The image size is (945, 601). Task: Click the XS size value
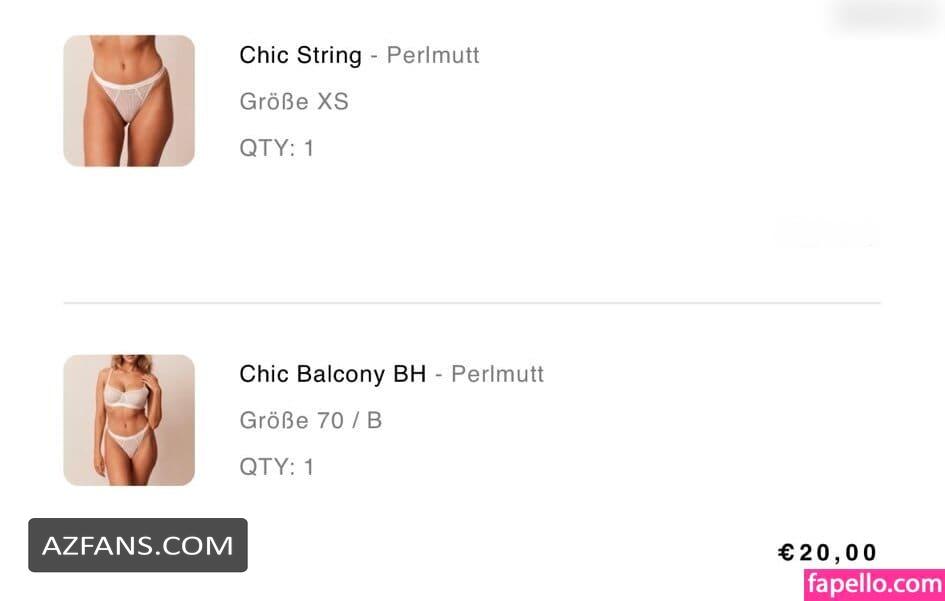click(x=333, y=101)
